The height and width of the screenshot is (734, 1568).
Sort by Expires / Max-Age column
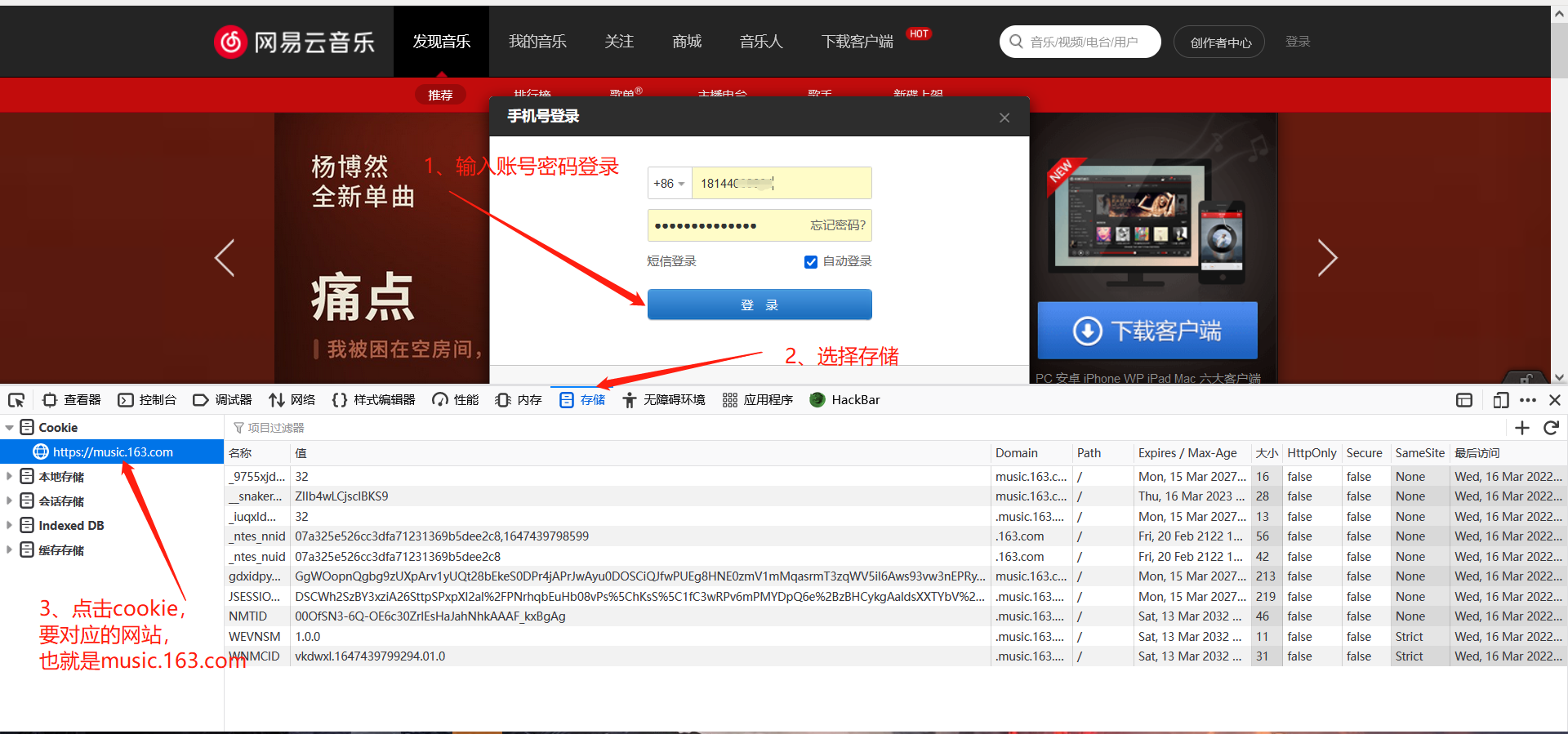click(x=1192, y=453)
